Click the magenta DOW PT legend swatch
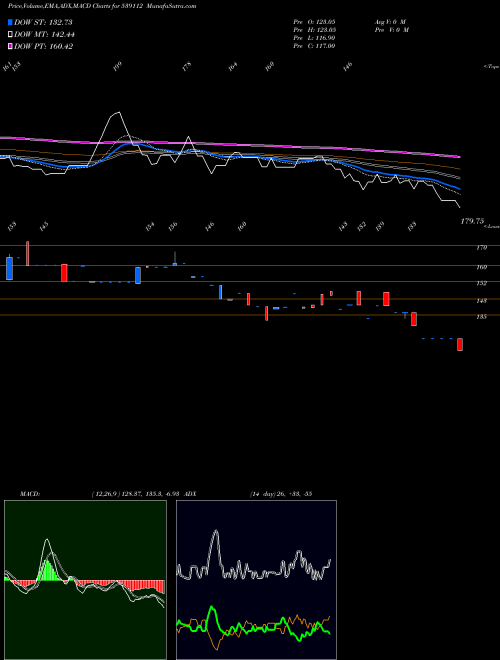The height and width of the screenshot is (660, 500). pyautogui.click(x=11, y=46)
